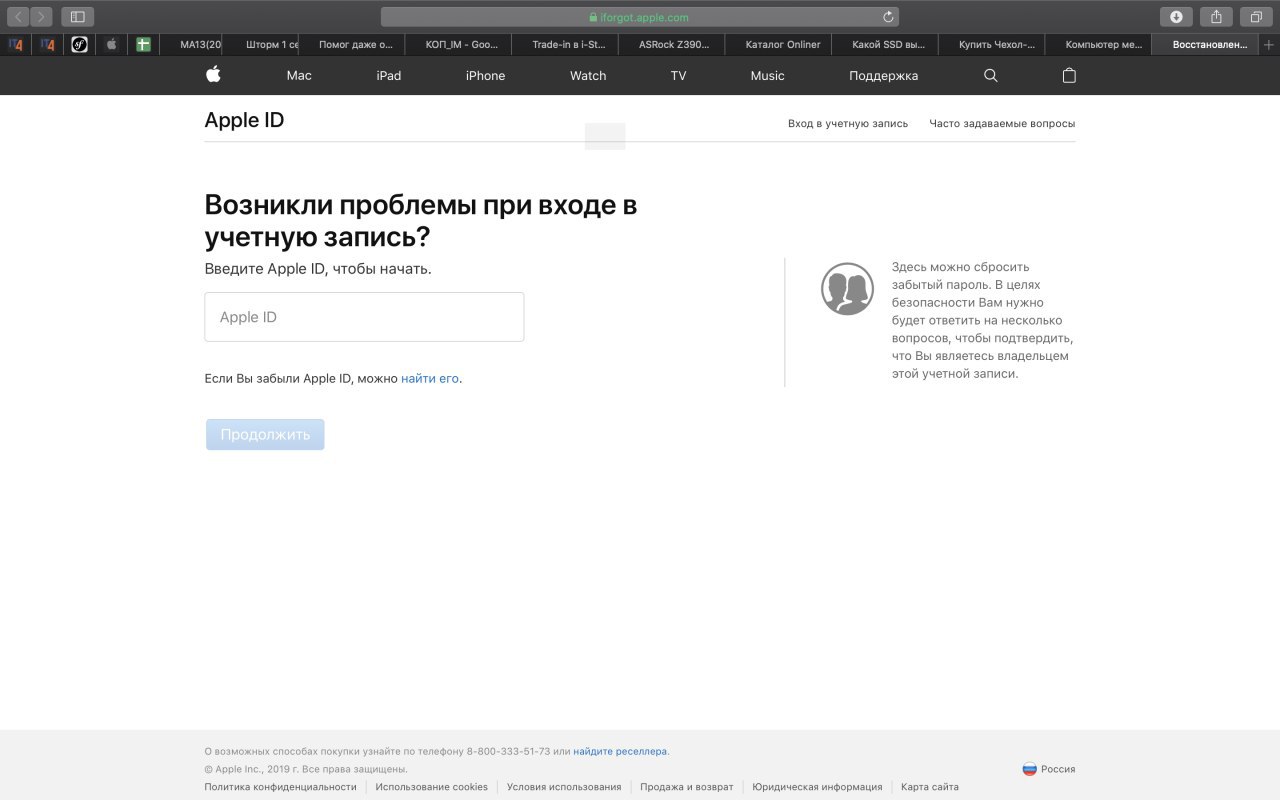The image size is (1280, 800).
Task: Open the Symfony pinned tab
Action: [80, 44]
